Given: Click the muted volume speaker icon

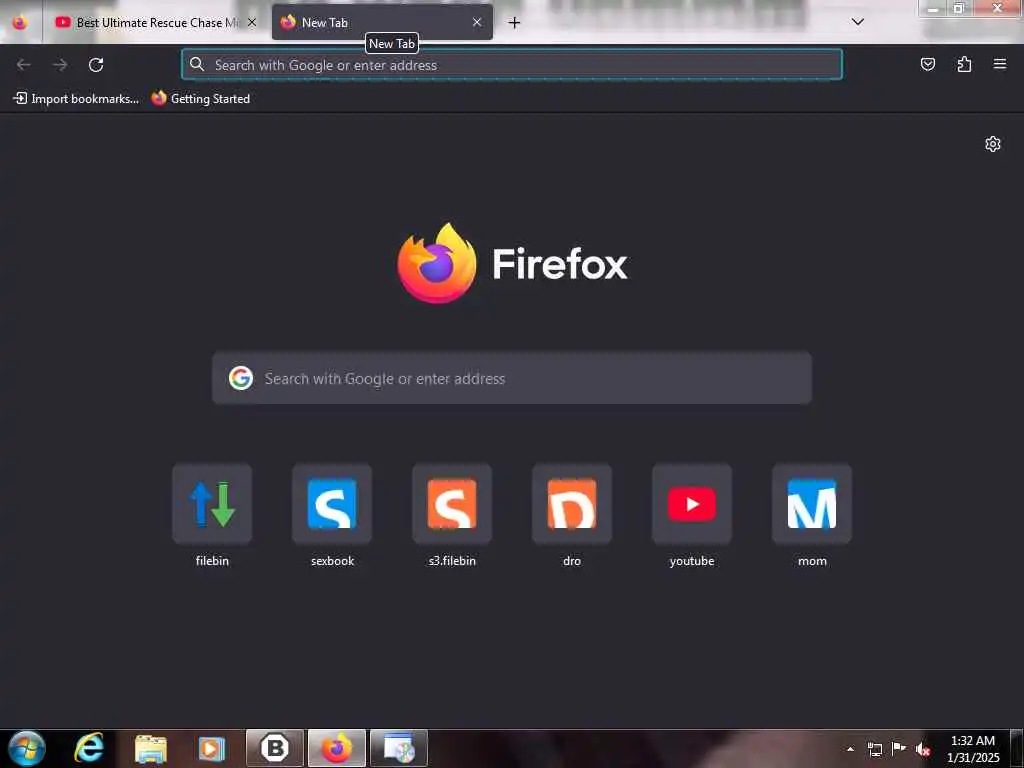Looking at the screenshot, I should tap(923, 750).
